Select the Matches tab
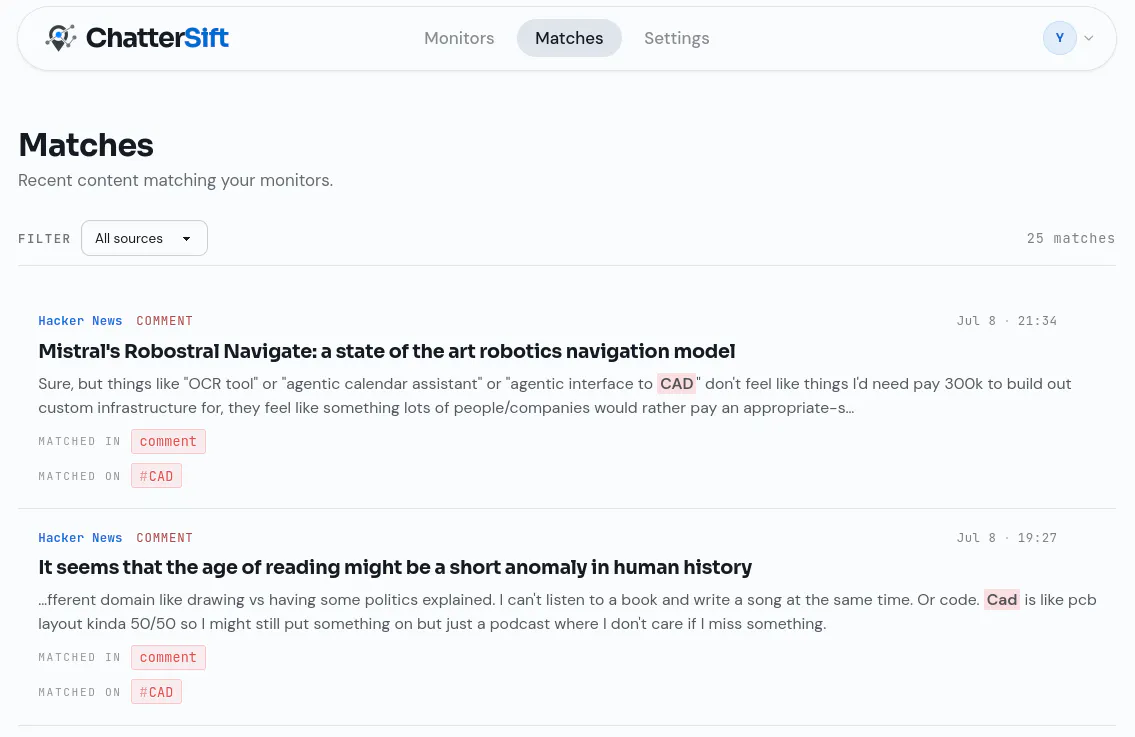This screenshot has height=737, width=1135. click(569, 38)
